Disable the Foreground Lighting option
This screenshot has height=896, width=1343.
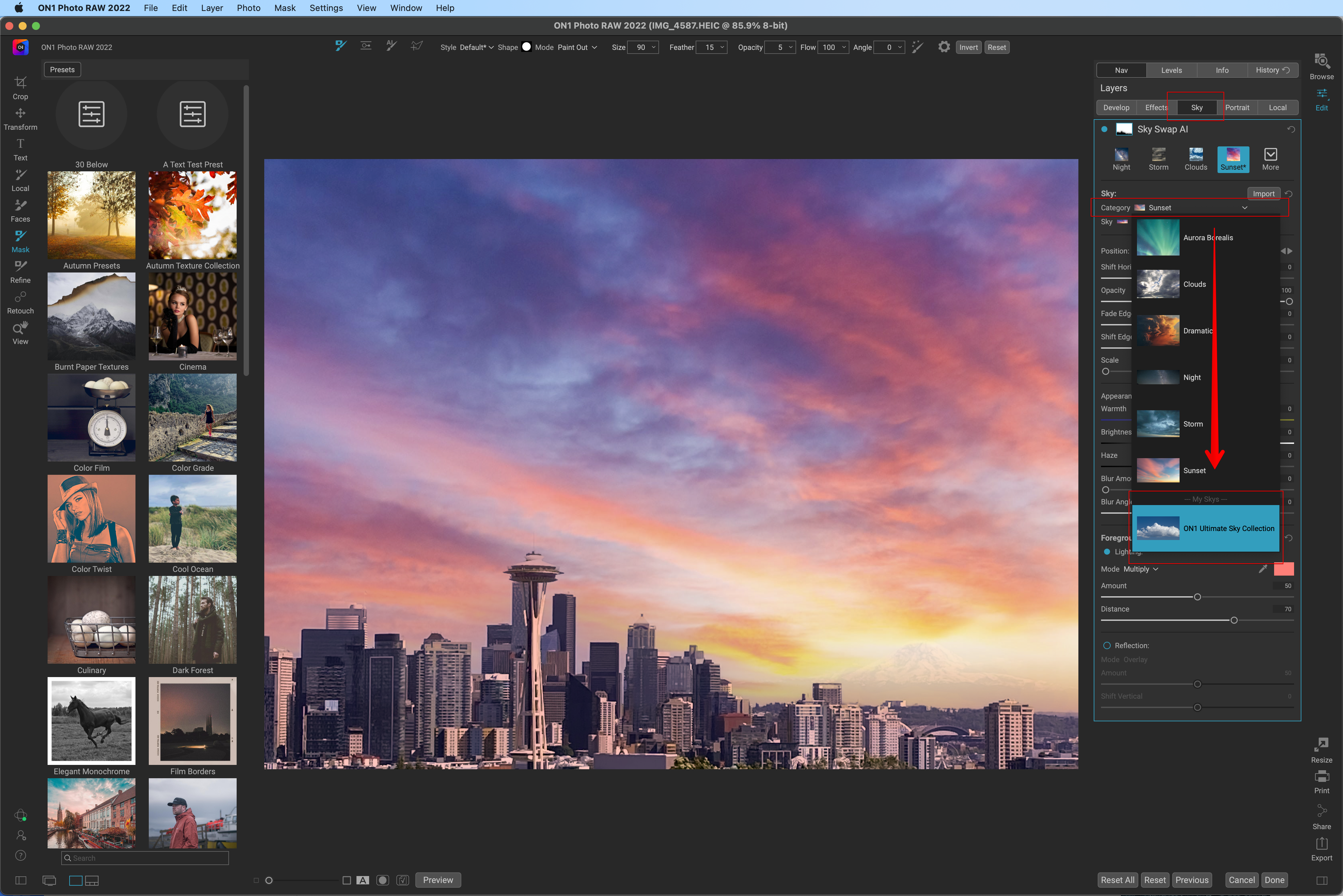coord(1107,551)
